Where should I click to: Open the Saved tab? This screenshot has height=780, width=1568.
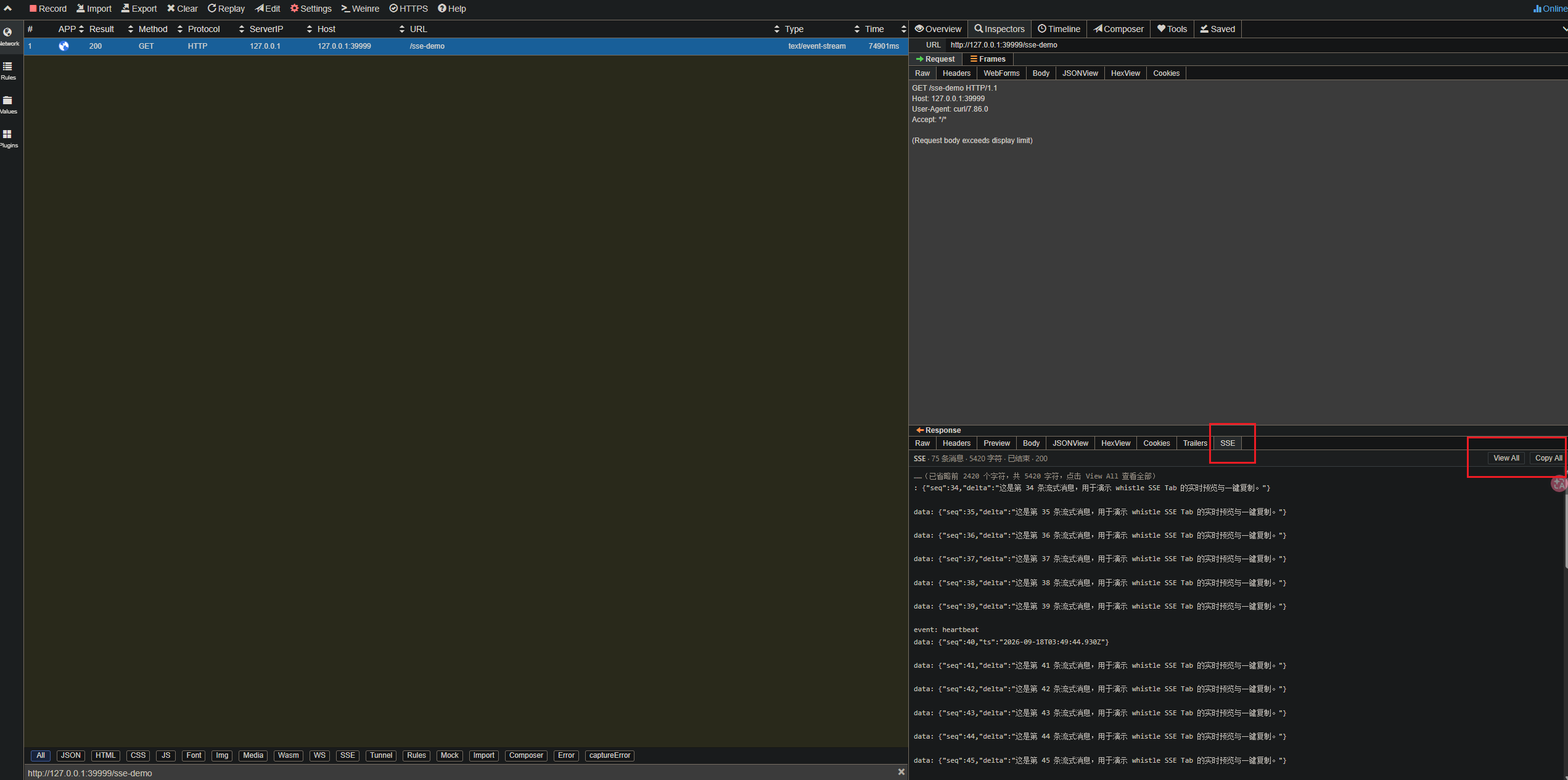(1218, 29)
